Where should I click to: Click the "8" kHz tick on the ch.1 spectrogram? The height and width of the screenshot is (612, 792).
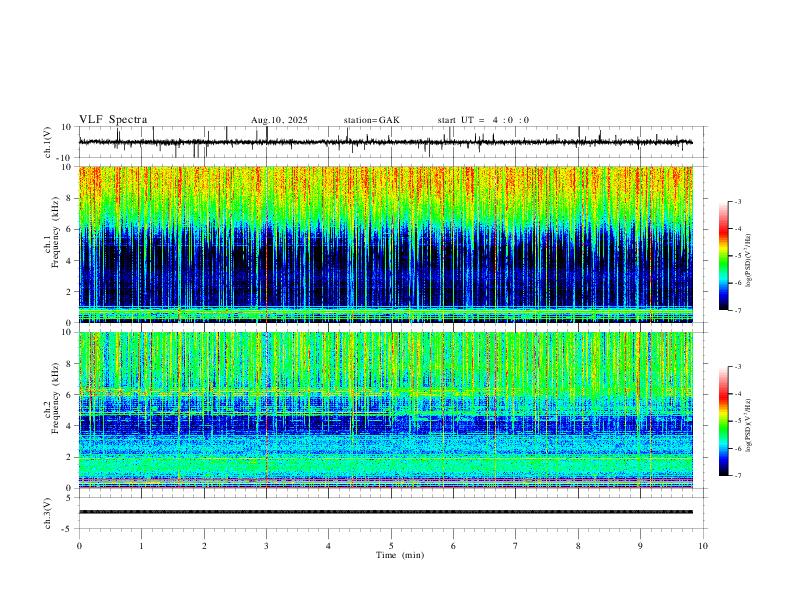70,198
